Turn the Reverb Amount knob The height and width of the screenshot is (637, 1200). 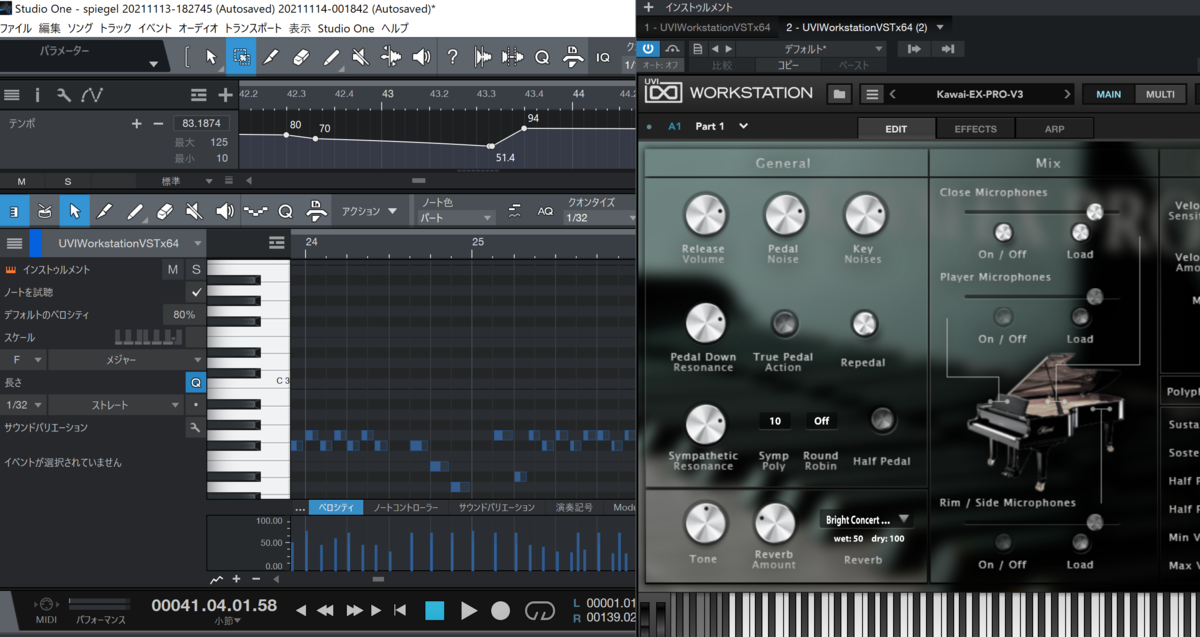(x=774, y=523)
